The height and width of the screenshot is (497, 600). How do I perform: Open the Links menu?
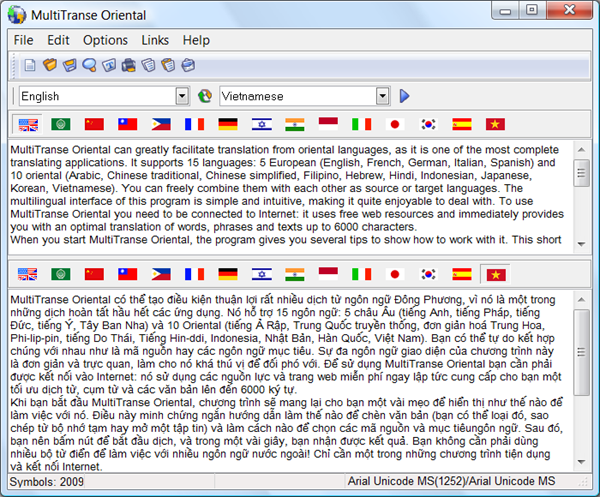click(x=155, y=40)
